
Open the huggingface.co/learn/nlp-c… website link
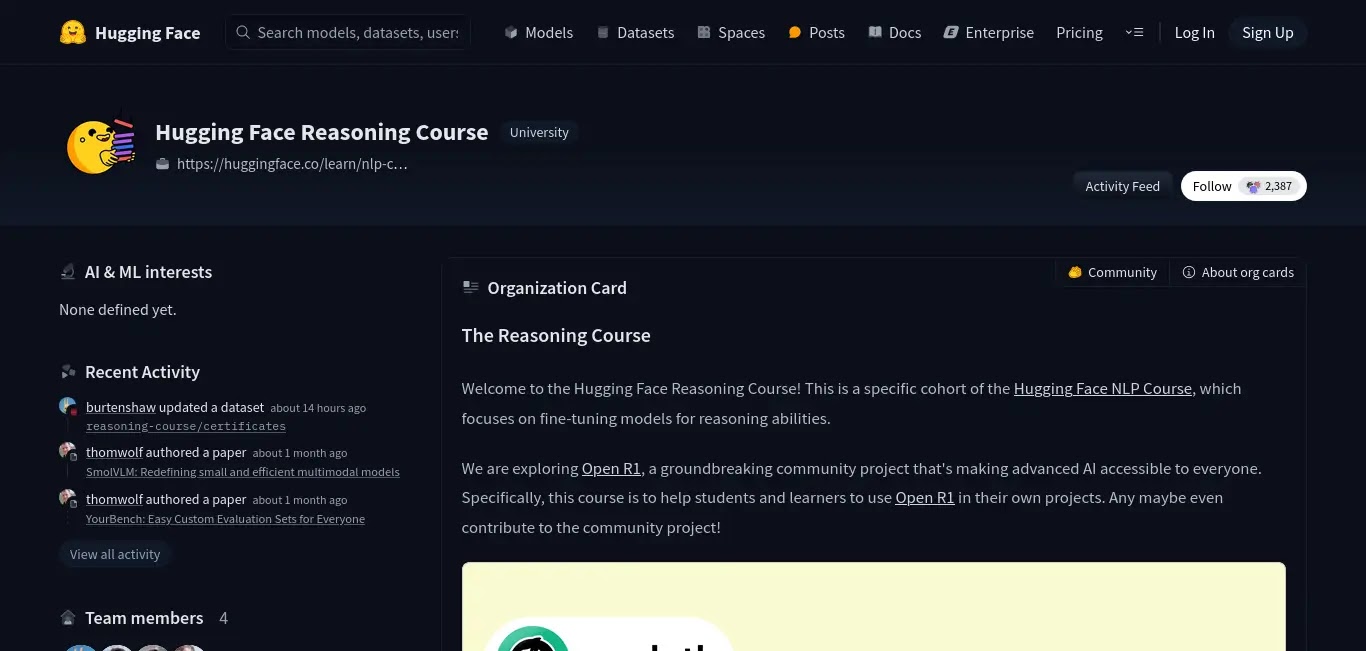click(x=292, y=163)
